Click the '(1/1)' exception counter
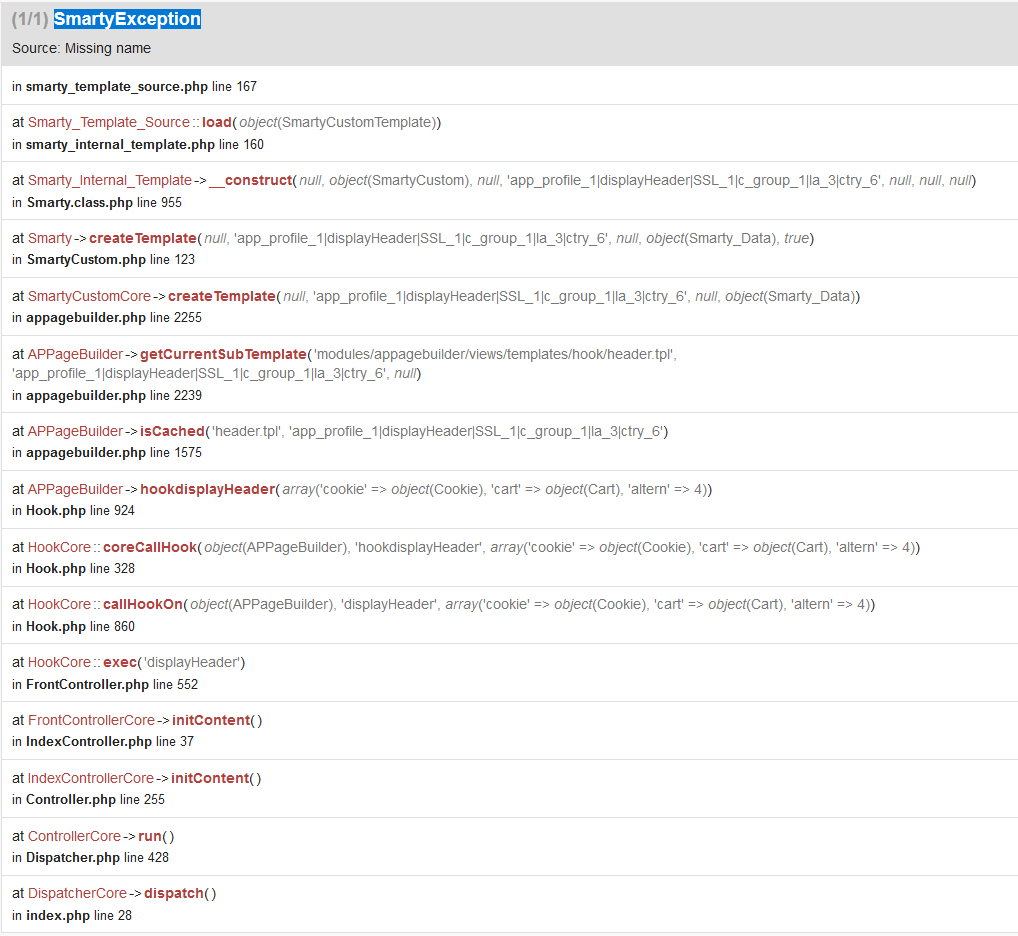 point(30,19)
